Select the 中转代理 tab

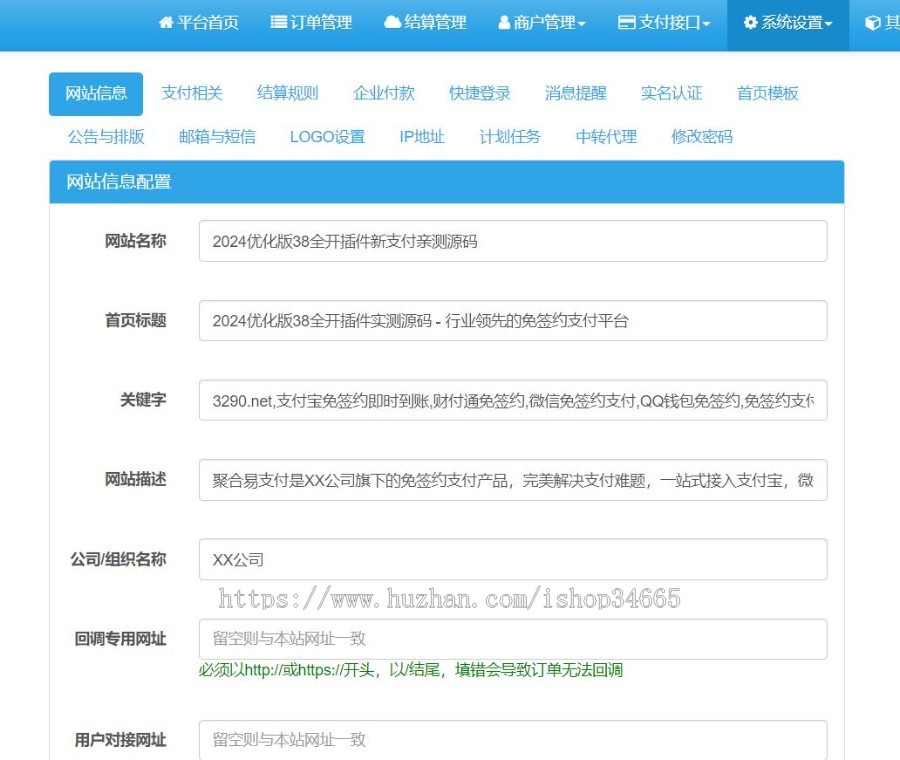606,137
